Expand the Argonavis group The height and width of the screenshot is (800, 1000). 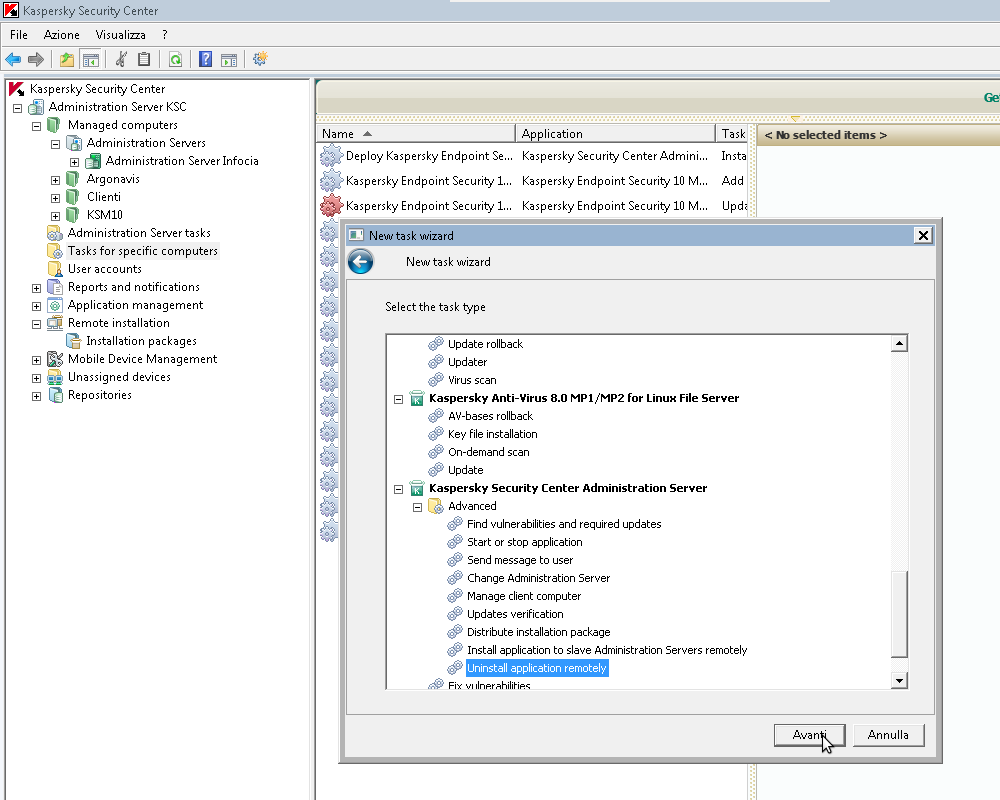pyautogui.click(x=55, y=180)
